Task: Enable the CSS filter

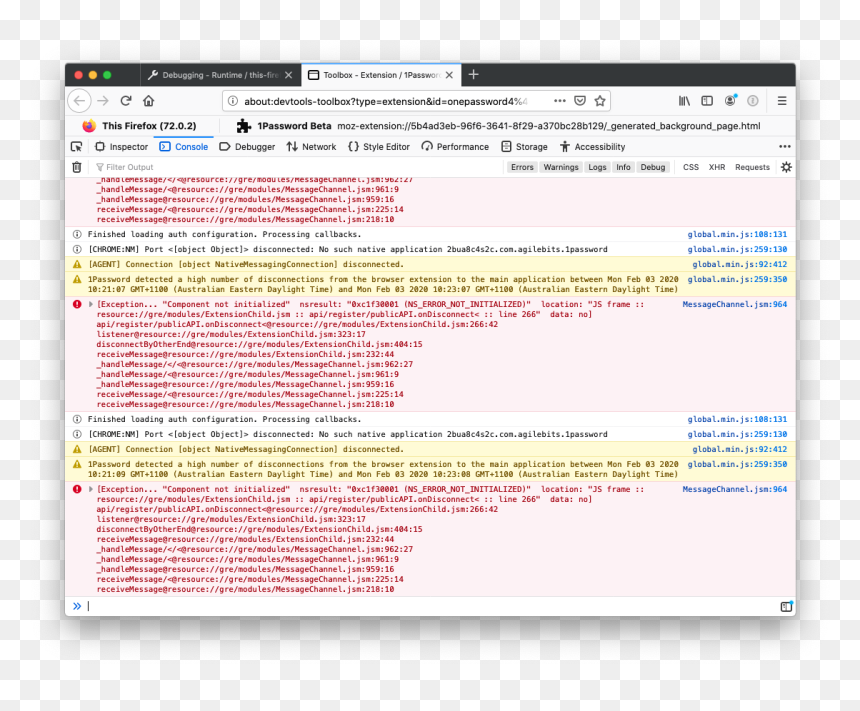Action: click(x=691, y=167)
